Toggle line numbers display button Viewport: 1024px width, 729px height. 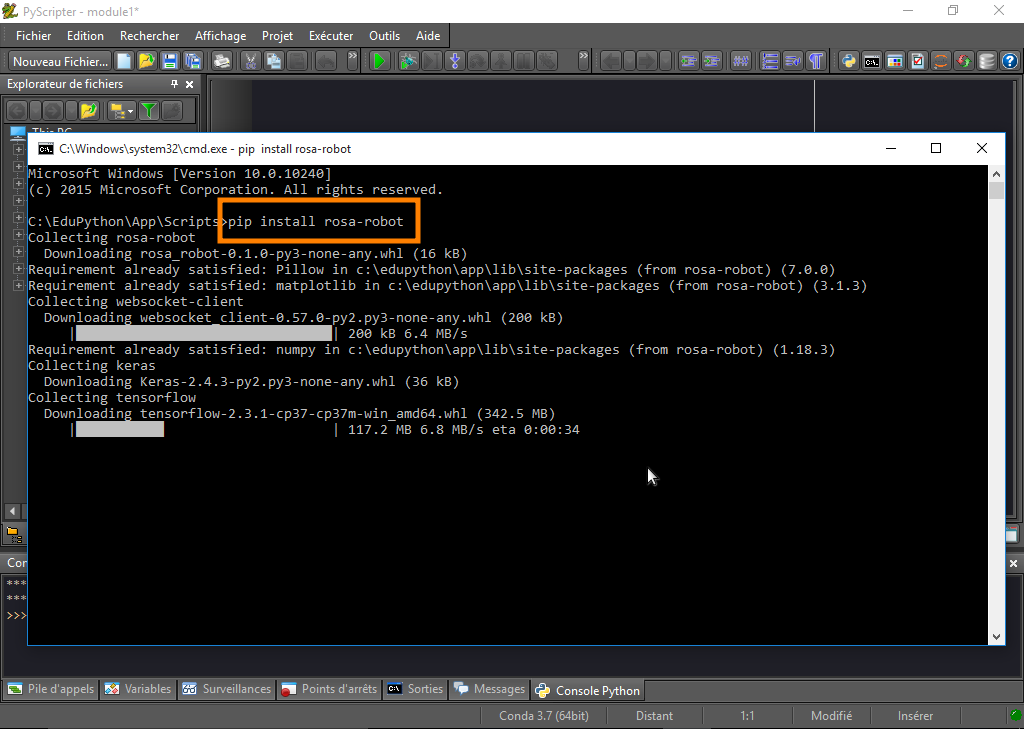pos(770,61)
